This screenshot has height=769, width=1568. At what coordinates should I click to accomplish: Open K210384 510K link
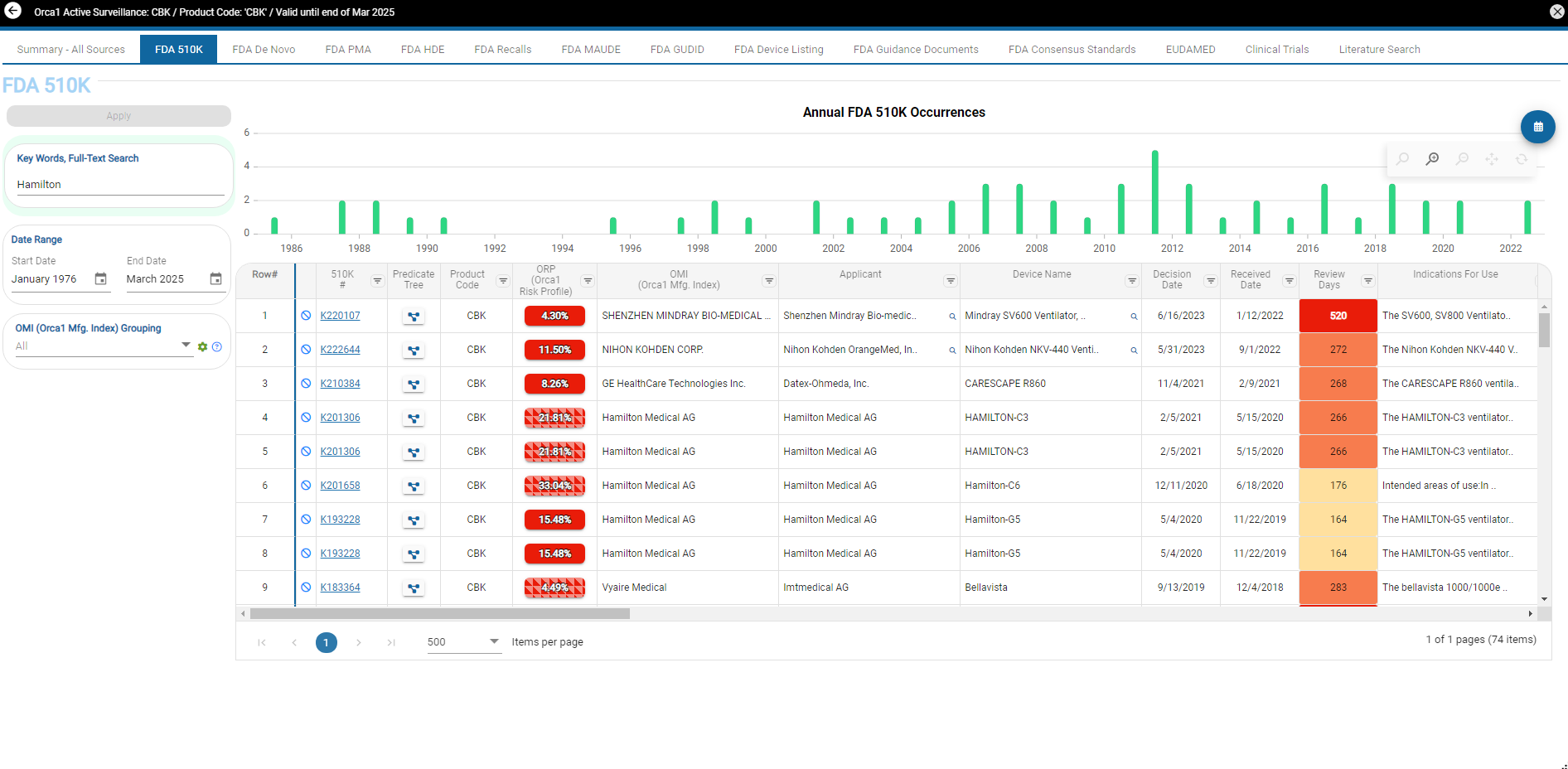point(340,384)
